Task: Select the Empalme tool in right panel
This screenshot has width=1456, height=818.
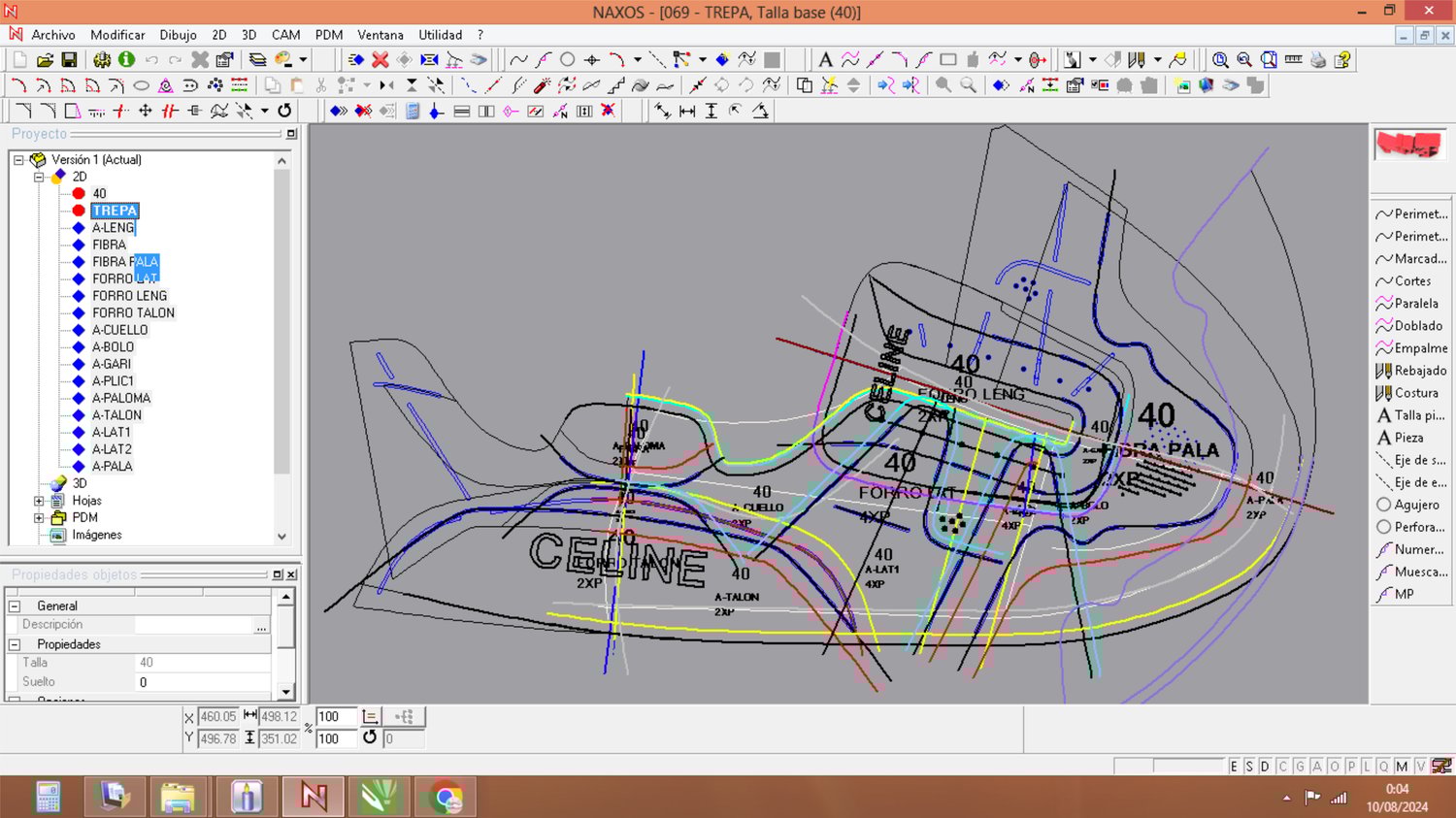Action: click(x=1411, y=348)
